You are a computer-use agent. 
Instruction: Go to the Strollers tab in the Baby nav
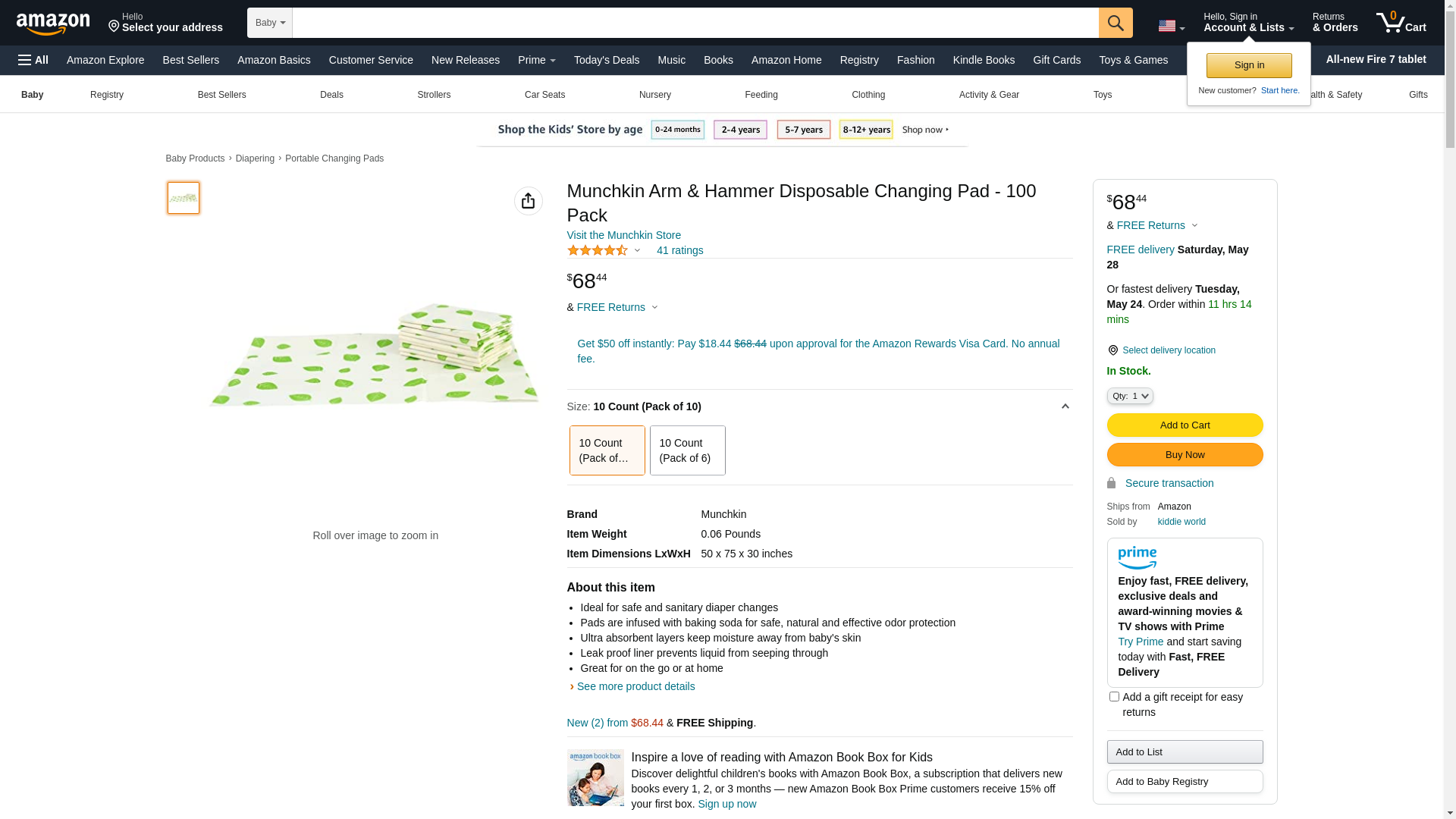click(434, 95)
